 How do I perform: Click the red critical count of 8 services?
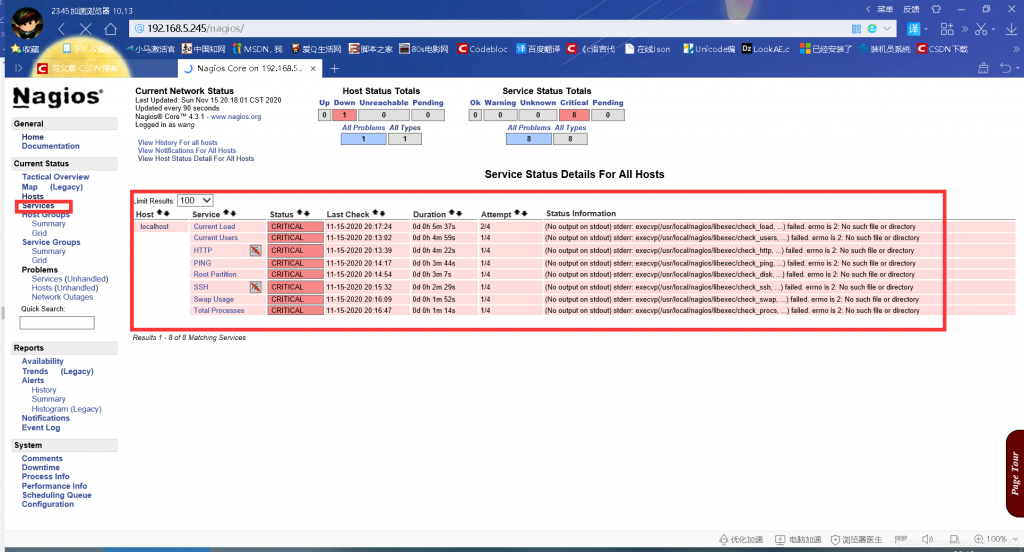coord(574,115)
